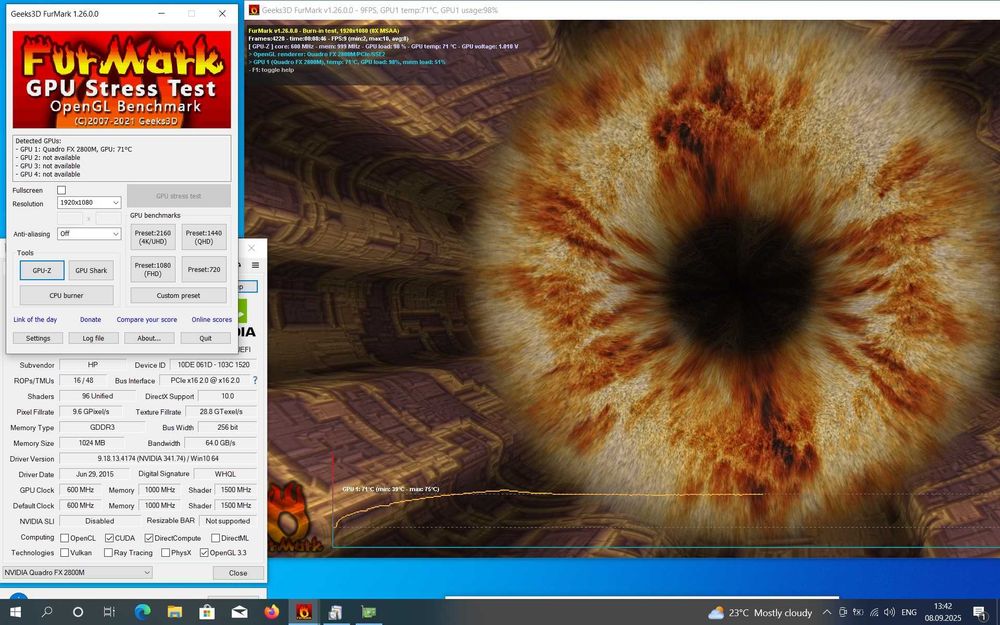Screen dimensions: 1000x625
Task: Toggle the CUDA checkbox
Action: tap(109, 538)
